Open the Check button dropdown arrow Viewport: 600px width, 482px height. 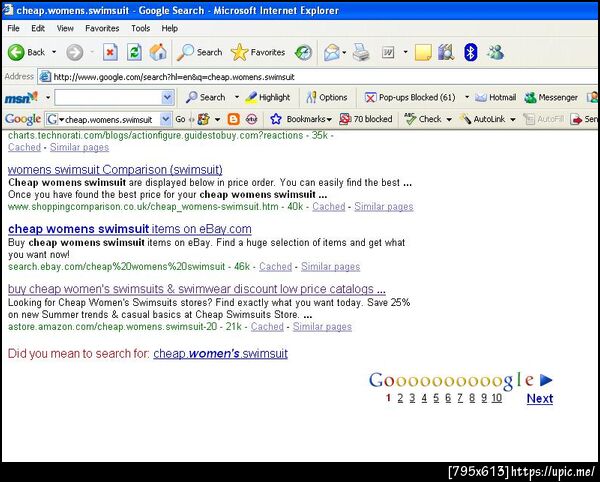click(449, 119)
